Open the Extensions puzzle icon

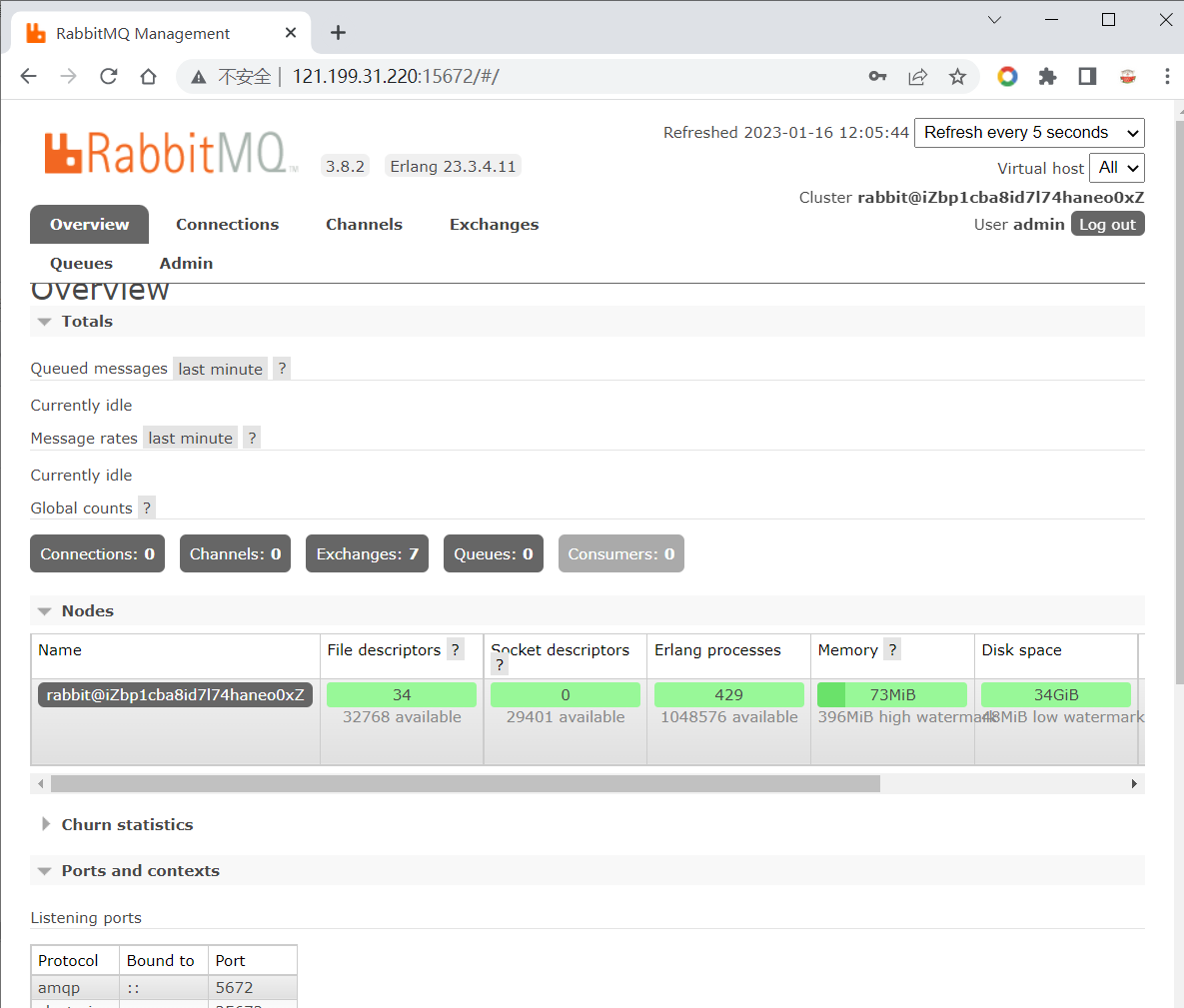coord(1047,76)
